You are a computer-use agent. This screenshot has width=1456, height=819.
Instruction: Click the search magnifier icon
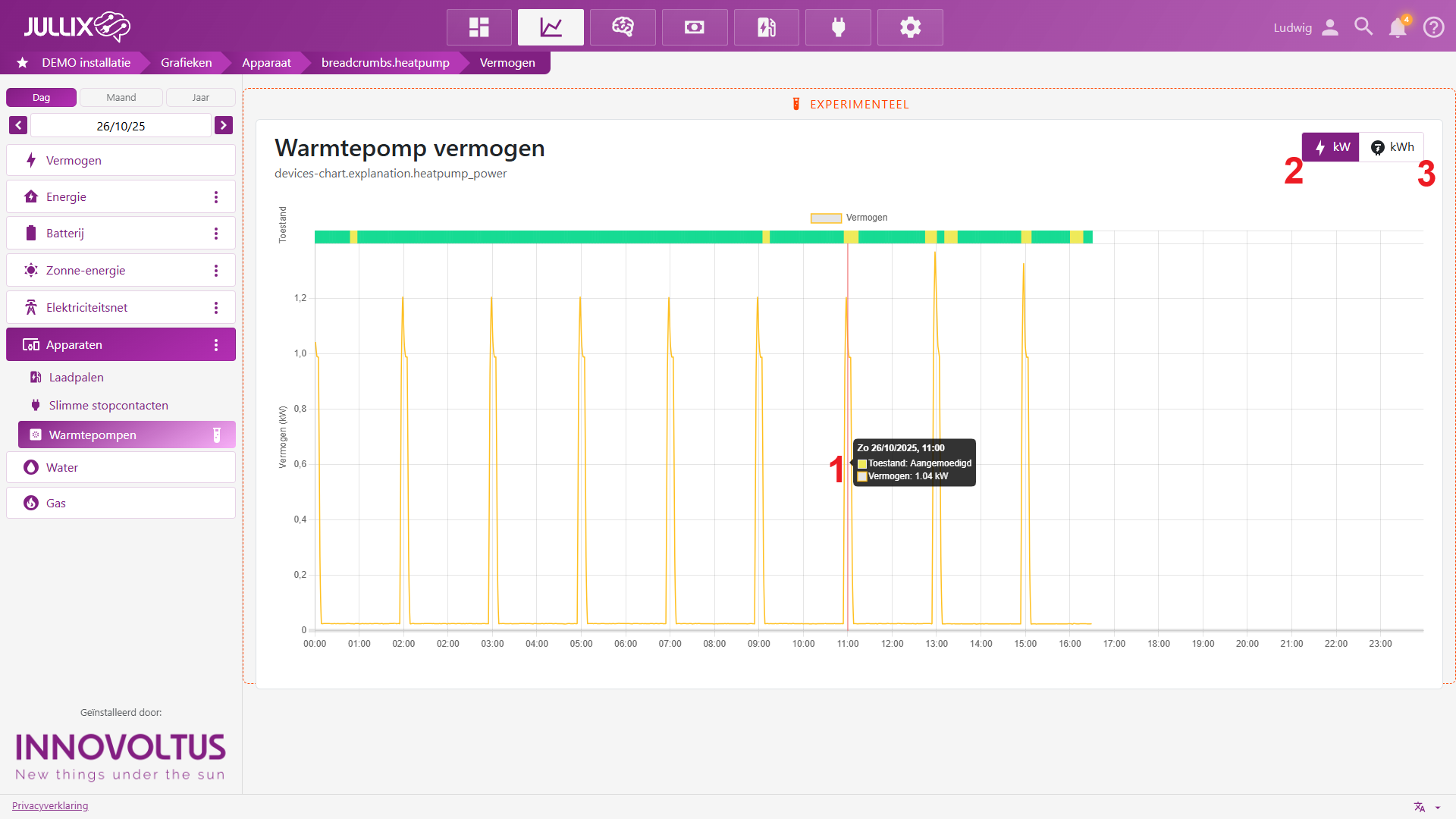[1363, 27]
